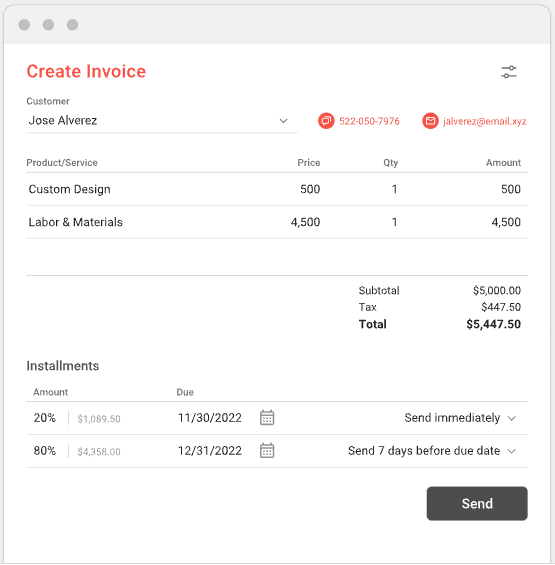Click the Installments section heading
Viewport: 555px width, 565px height.
point(63,366)
